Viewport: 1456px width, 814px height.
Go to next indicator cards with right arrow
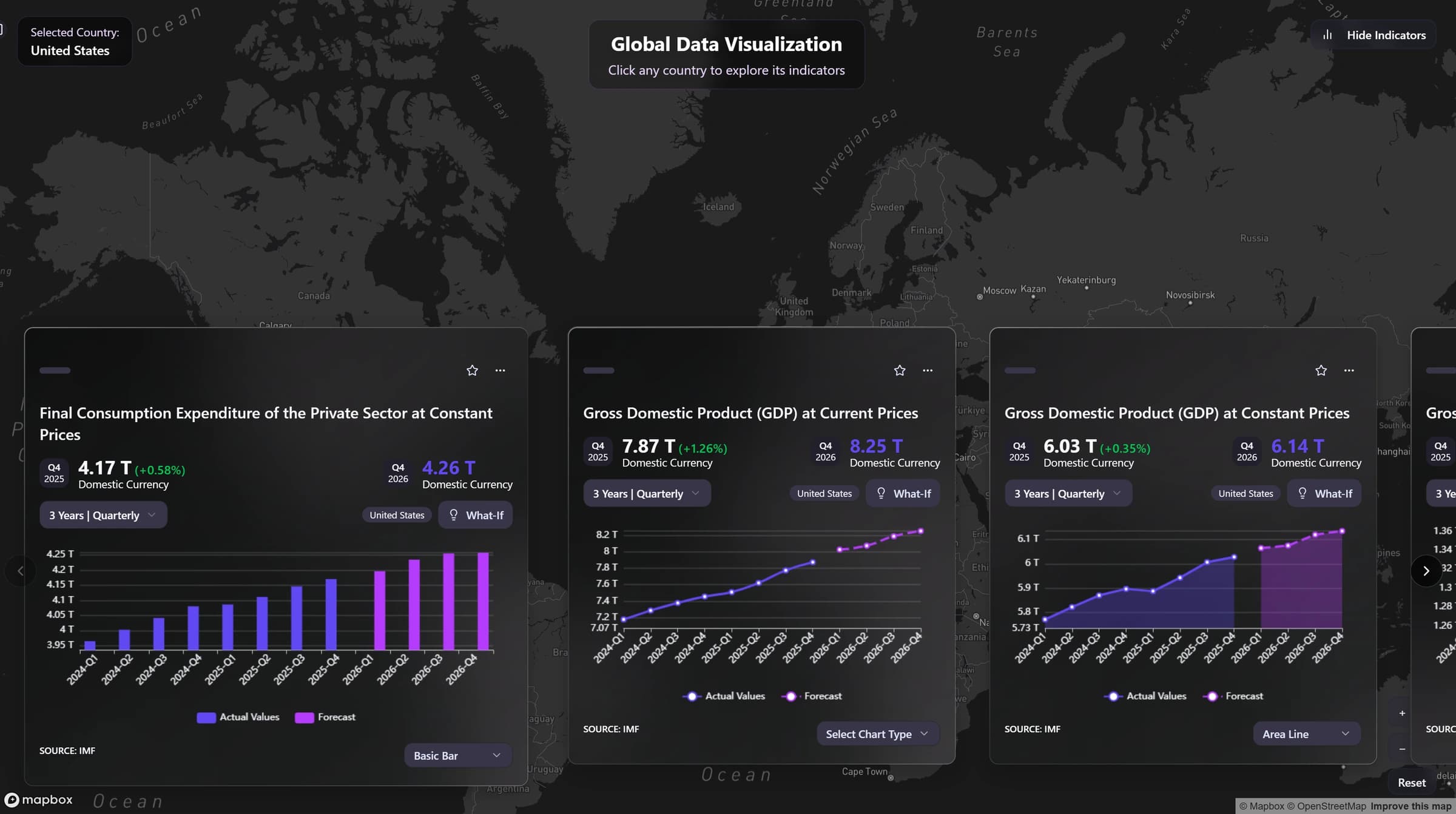coord(1426,571)
